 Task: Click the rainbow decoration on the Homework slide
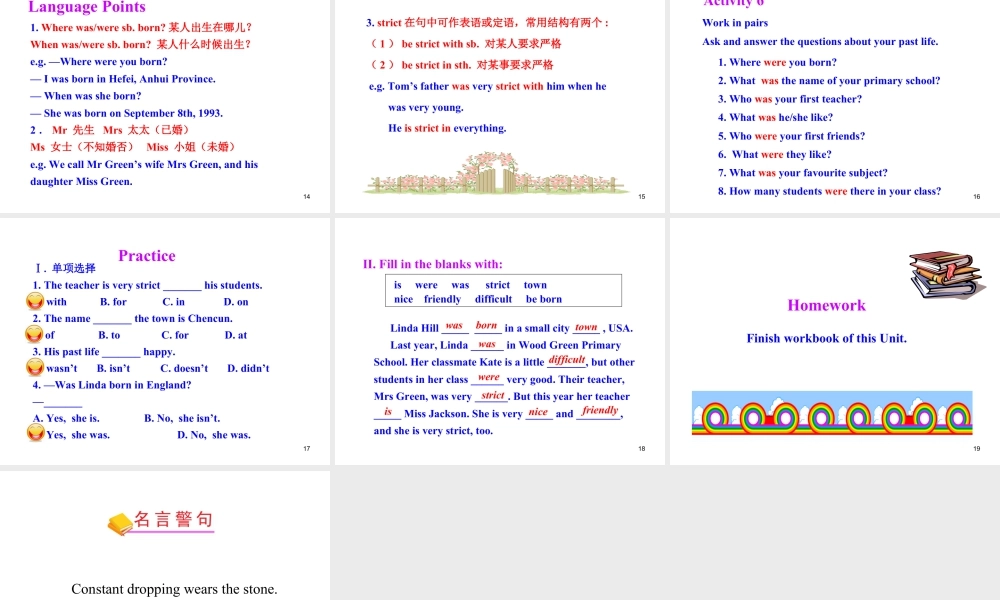pyautogui.click(x=830, y=414)
